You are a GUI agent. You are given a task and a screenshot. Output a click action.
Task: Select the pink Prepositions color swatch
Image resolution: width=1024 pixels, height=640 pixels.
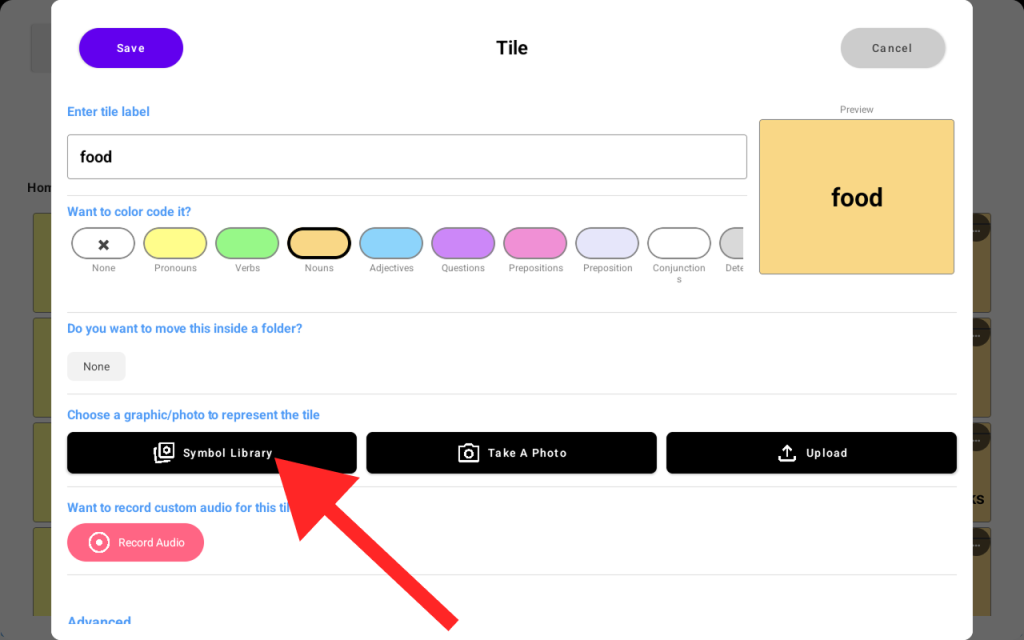[535, 243]
